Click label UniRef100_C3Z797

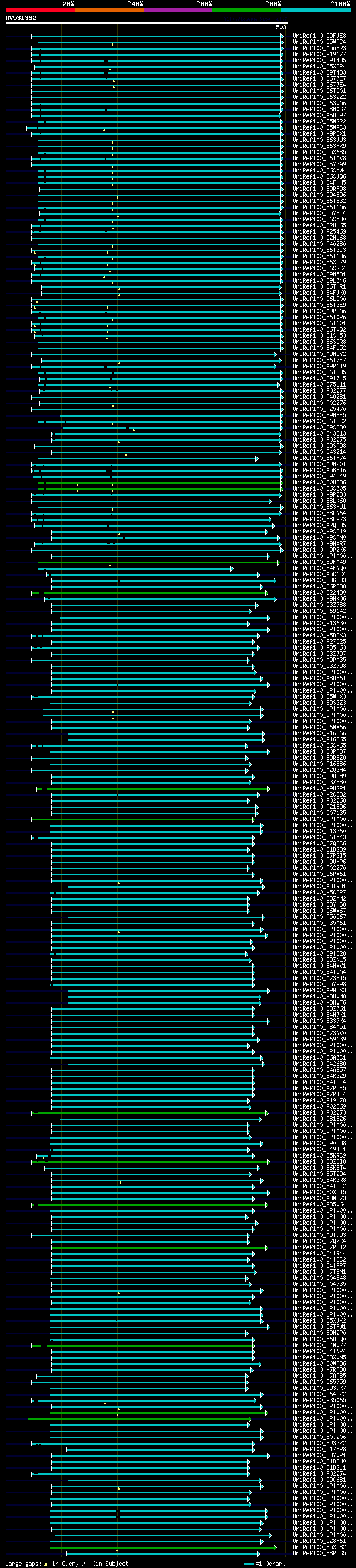point(319,654)
